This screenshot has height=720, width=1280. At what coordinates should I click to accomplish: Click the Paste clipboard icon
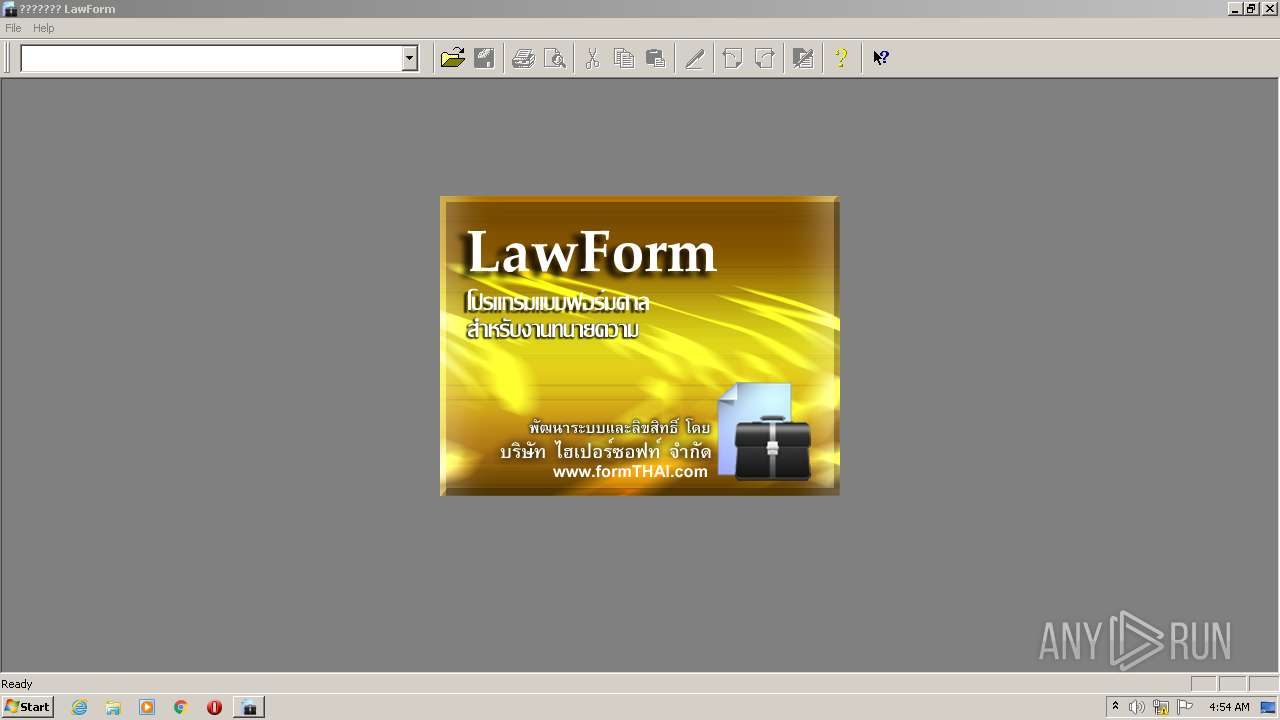[656, 58]
